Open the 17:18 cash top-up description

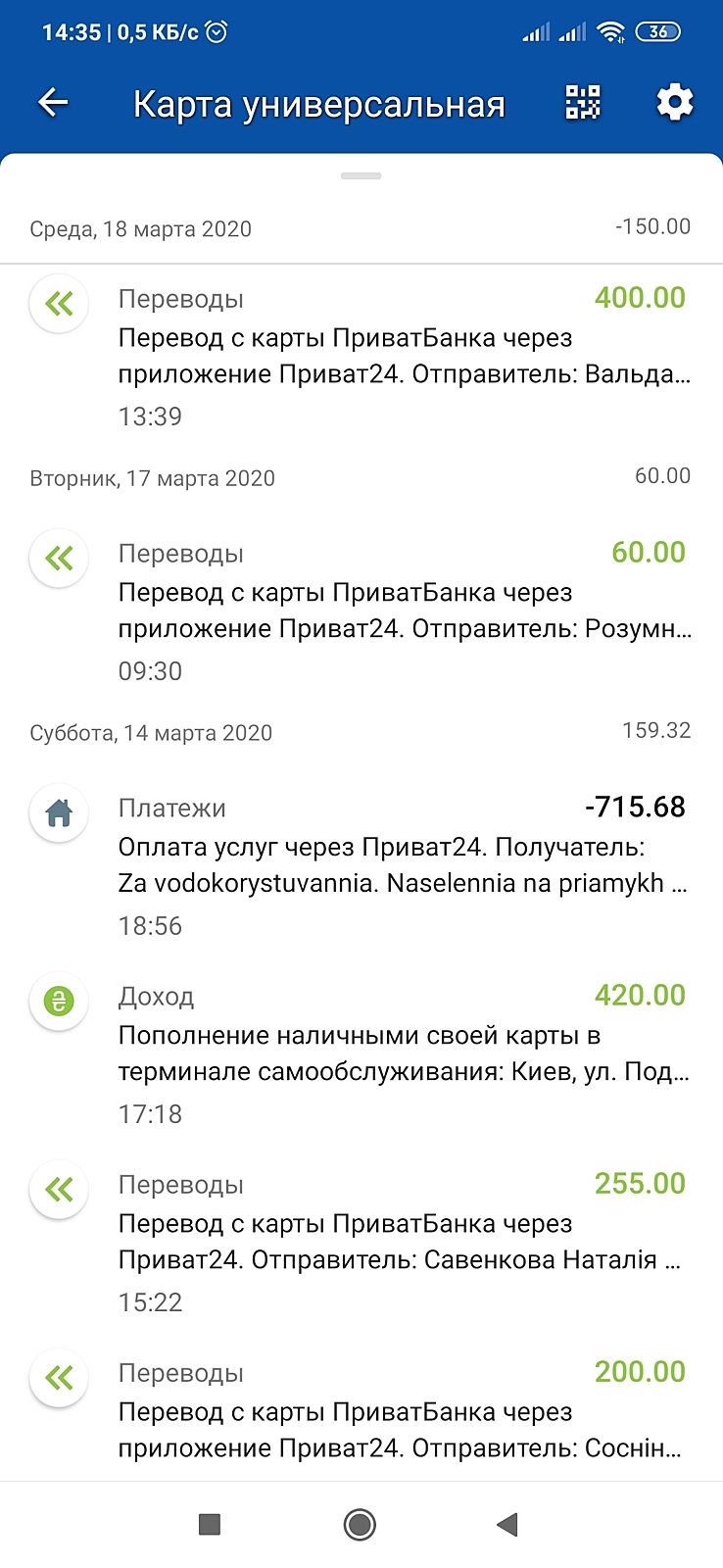pyautogui.click(x=402, y=1053)
